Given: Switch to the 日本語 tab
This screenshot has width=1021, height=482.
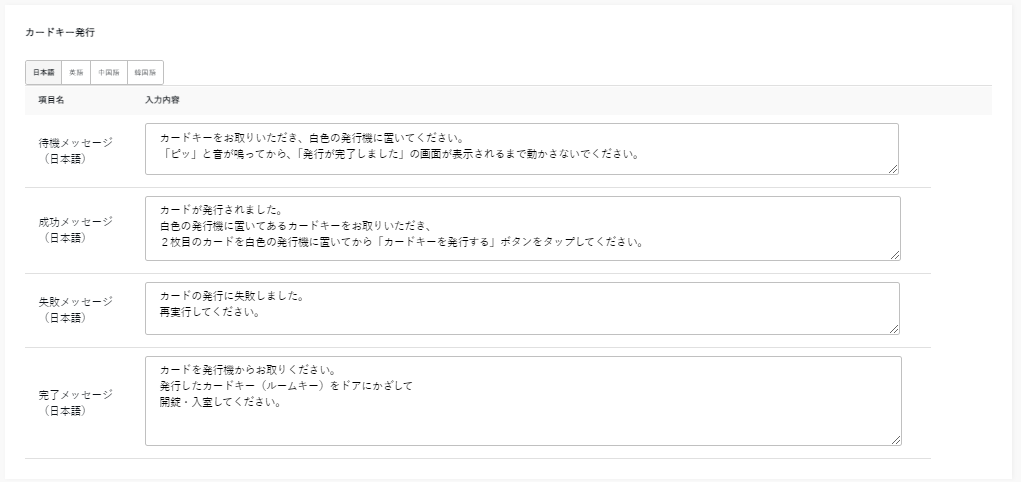Looking at the screenshot, I should (43, 72).
